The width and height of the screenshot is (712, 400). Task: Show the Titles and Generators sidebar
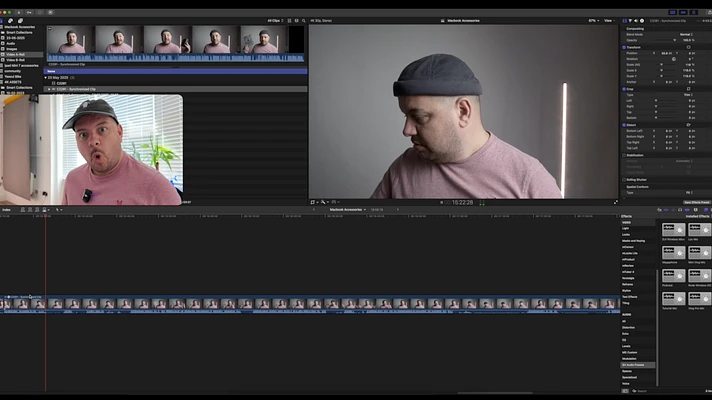coord(20,21)
